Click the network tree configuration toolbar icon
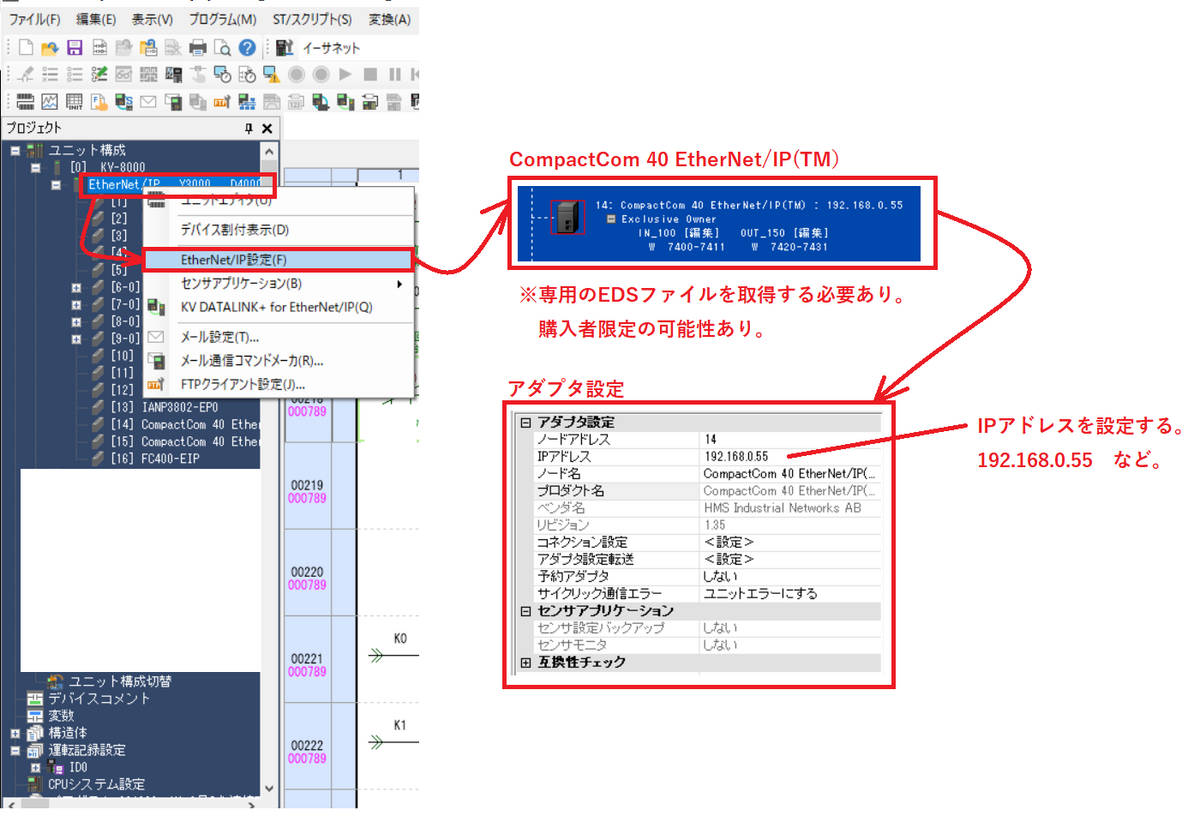The image size is (1200, 816). coord(247,101)
